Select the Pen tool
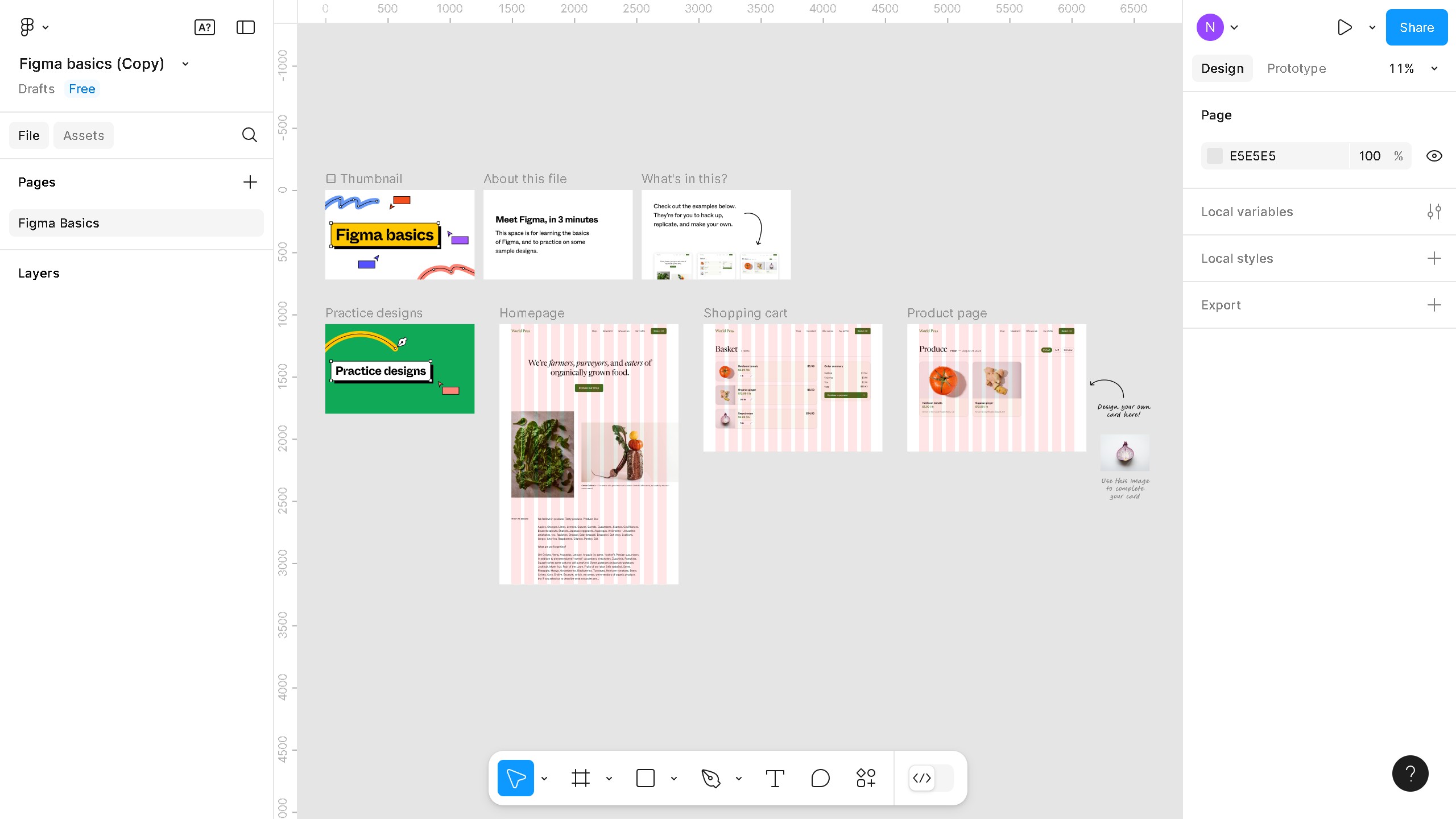 710,778
